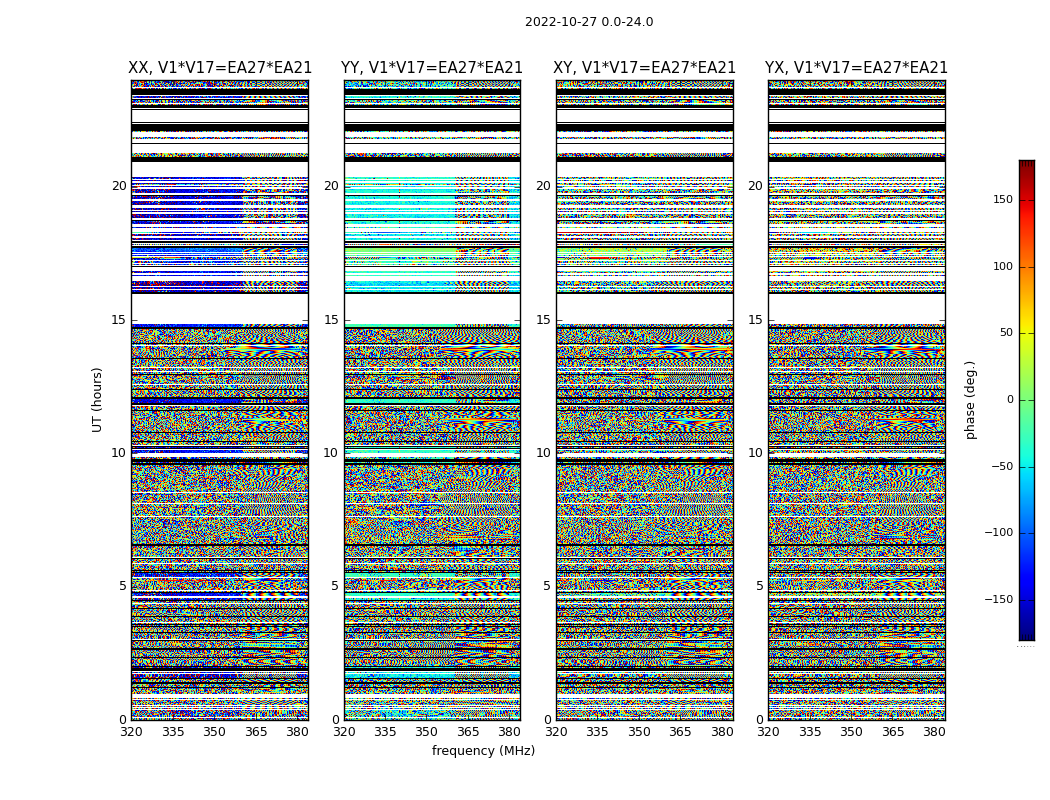
Task: Click the 335 frequency tick under XY panel
Action: point(597,732)
